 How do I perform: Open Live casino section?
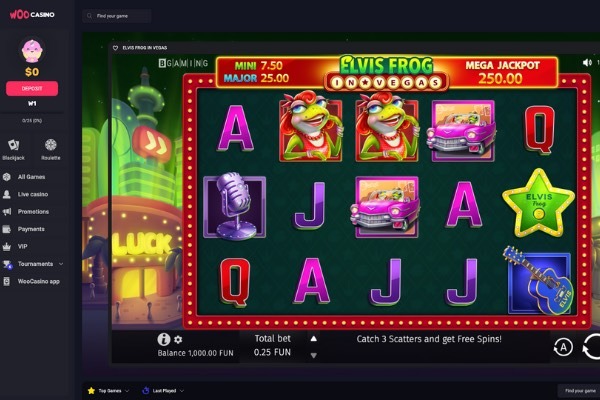click(33, 194)
